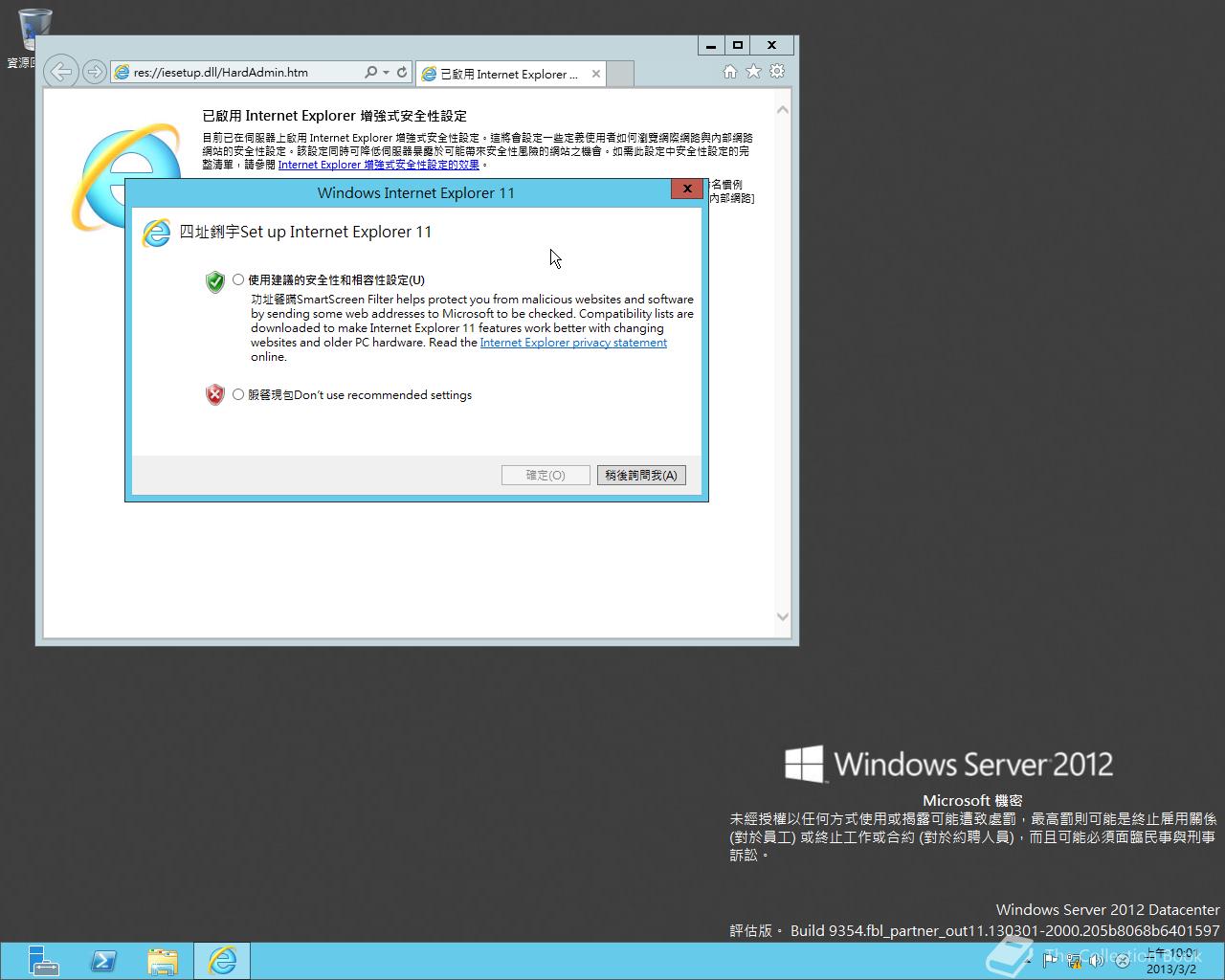Go forward with the IE forward arrow
1225x980 pixels.
point(94,72)
